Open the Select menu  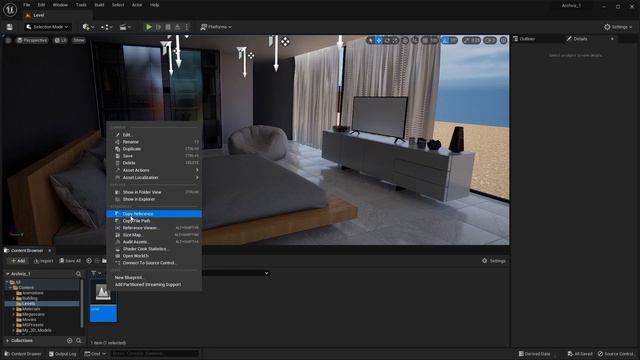tap(118, 5)
